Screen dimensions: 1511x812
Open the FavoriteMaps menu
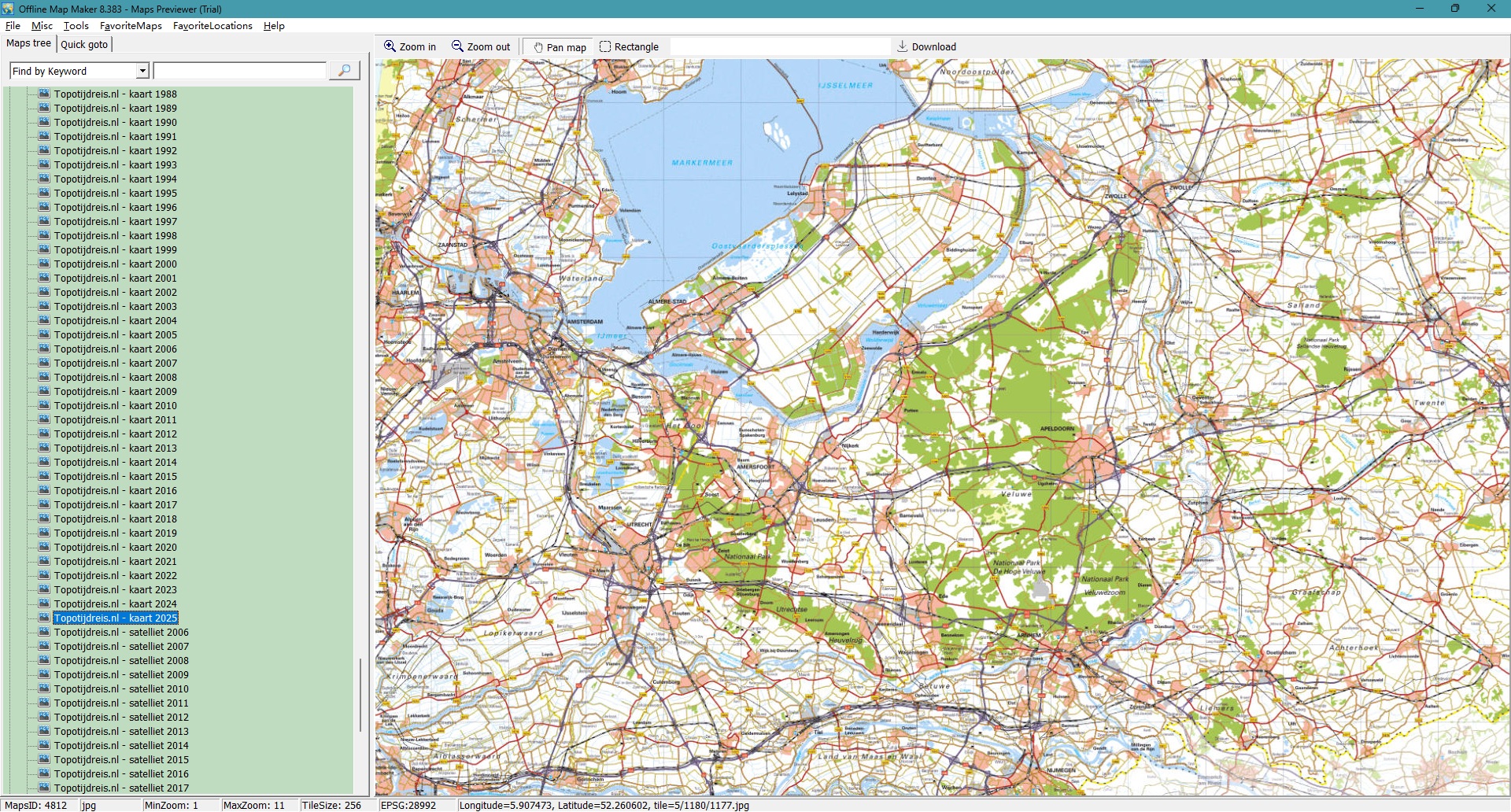(x=131, y=26)
